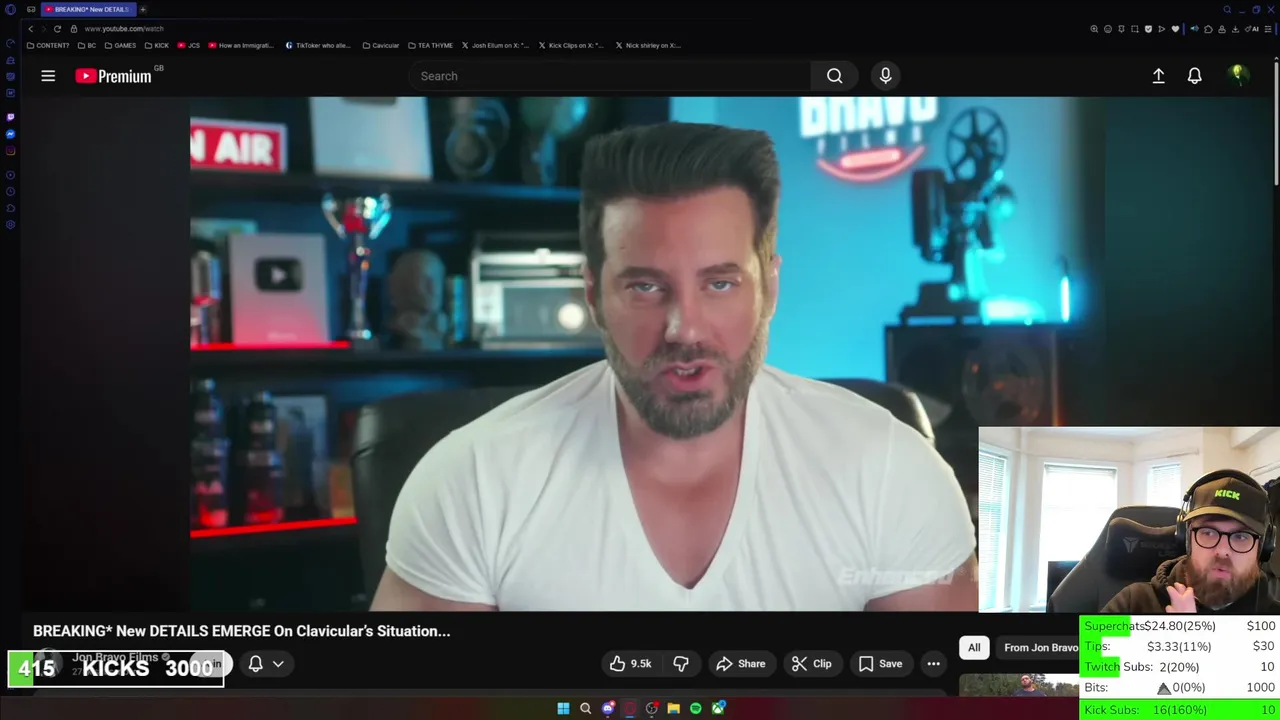Open sidebar settings gear icon
The image size is (1280, 720).
pos(10,225)
